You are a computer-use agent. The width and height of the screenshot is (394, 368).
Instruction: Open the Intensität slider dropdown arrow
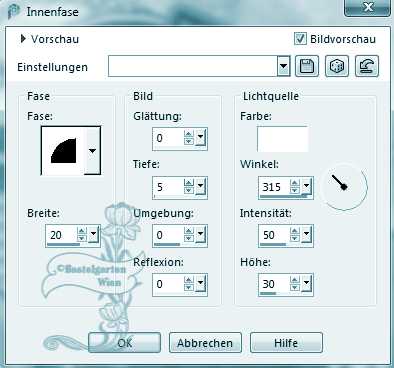pyautogui.click(x=306, y=235)
